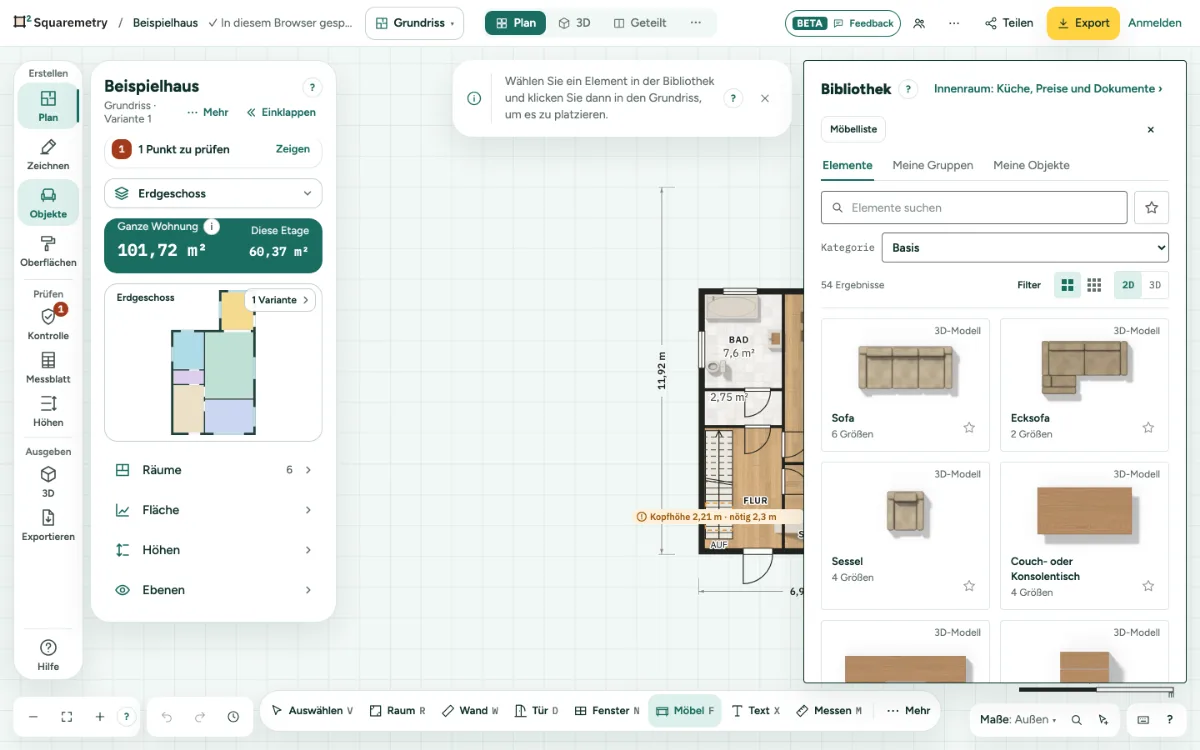Switch to Plan view mode
Viewport: 1200px width, 750px height.
[x=515, y=23]
